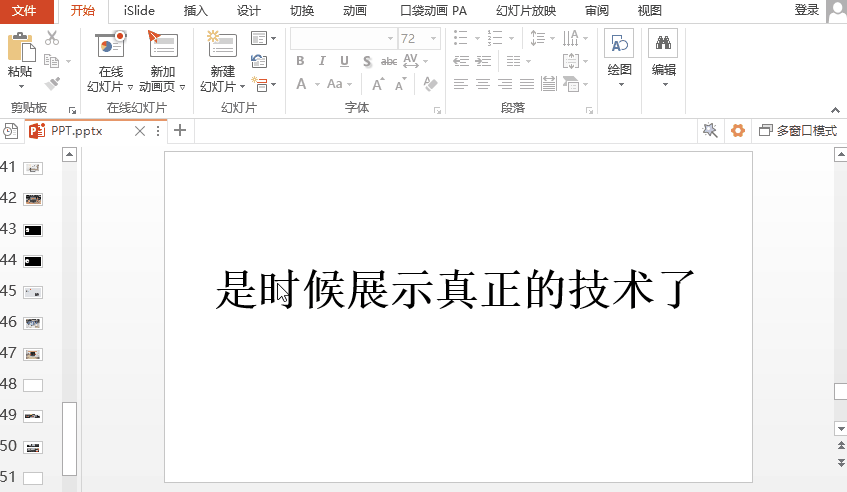
Task: Open the Online Slides (在线幻灯片) button
Action: tap(111, 62)
